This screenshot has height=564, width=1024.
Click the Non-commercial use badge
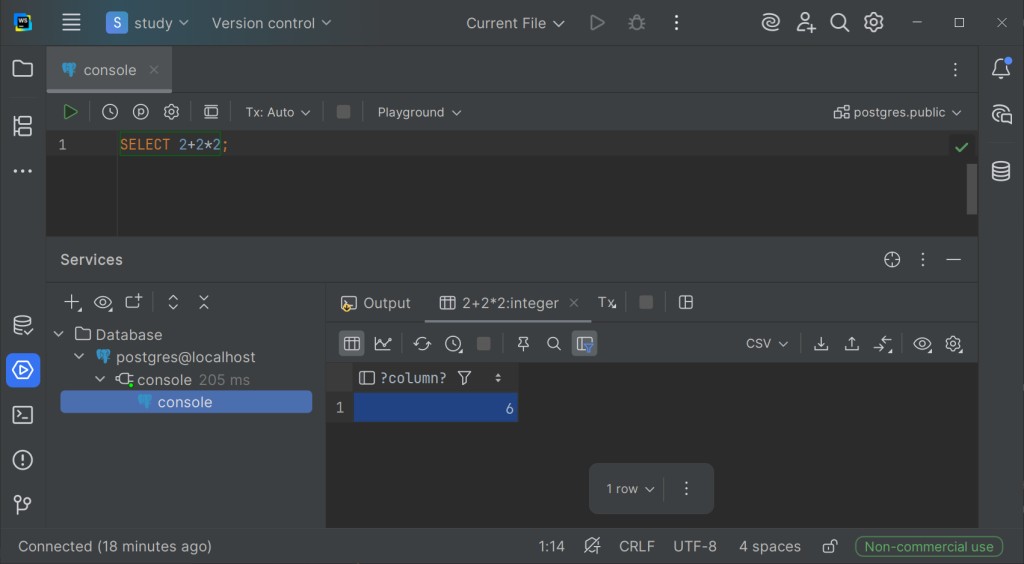(929, 546)
